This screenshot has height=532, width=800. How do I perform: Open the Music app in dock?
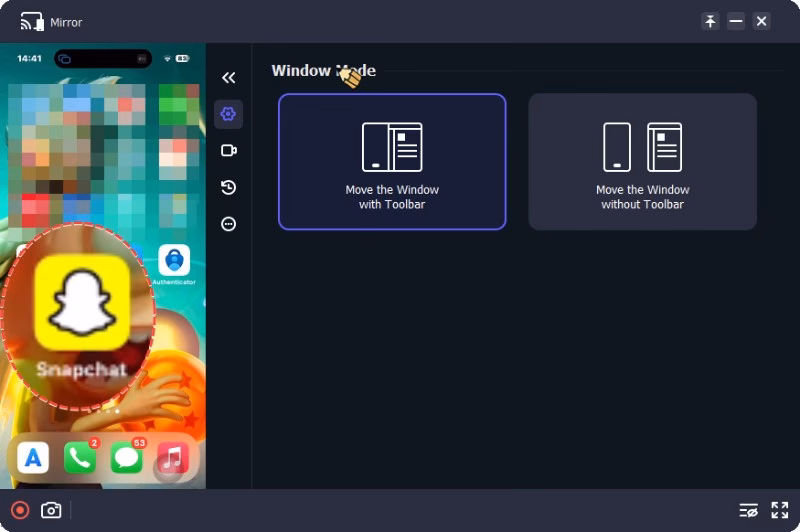pyautogui.click(x=172, y=458)
